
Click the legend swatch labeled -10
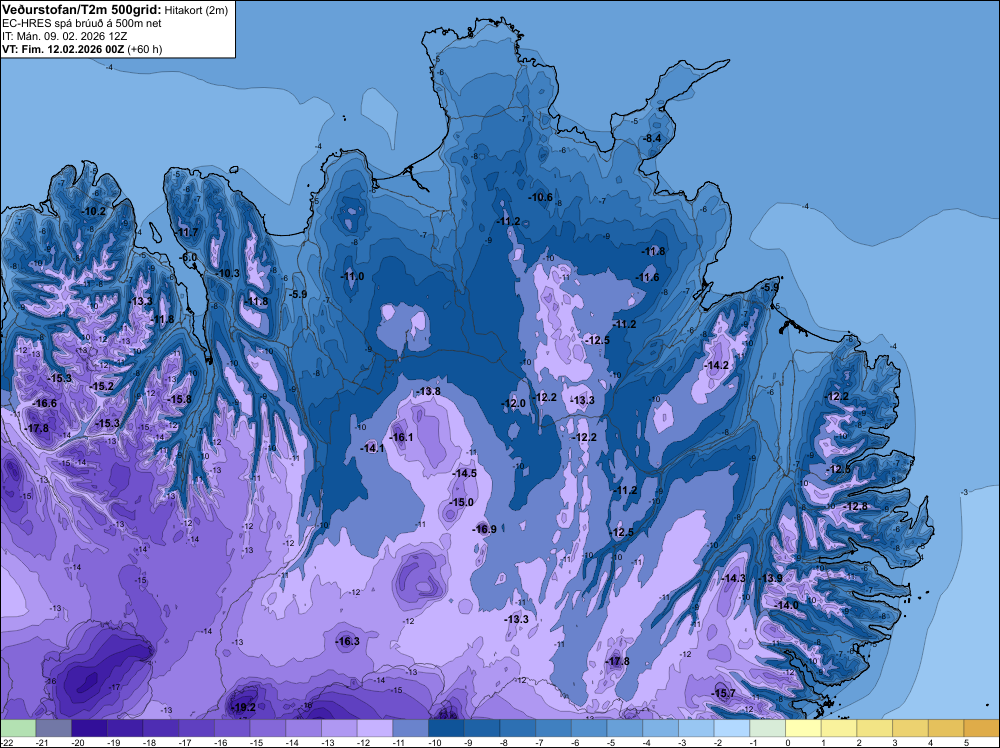click(x=446, y=728)
